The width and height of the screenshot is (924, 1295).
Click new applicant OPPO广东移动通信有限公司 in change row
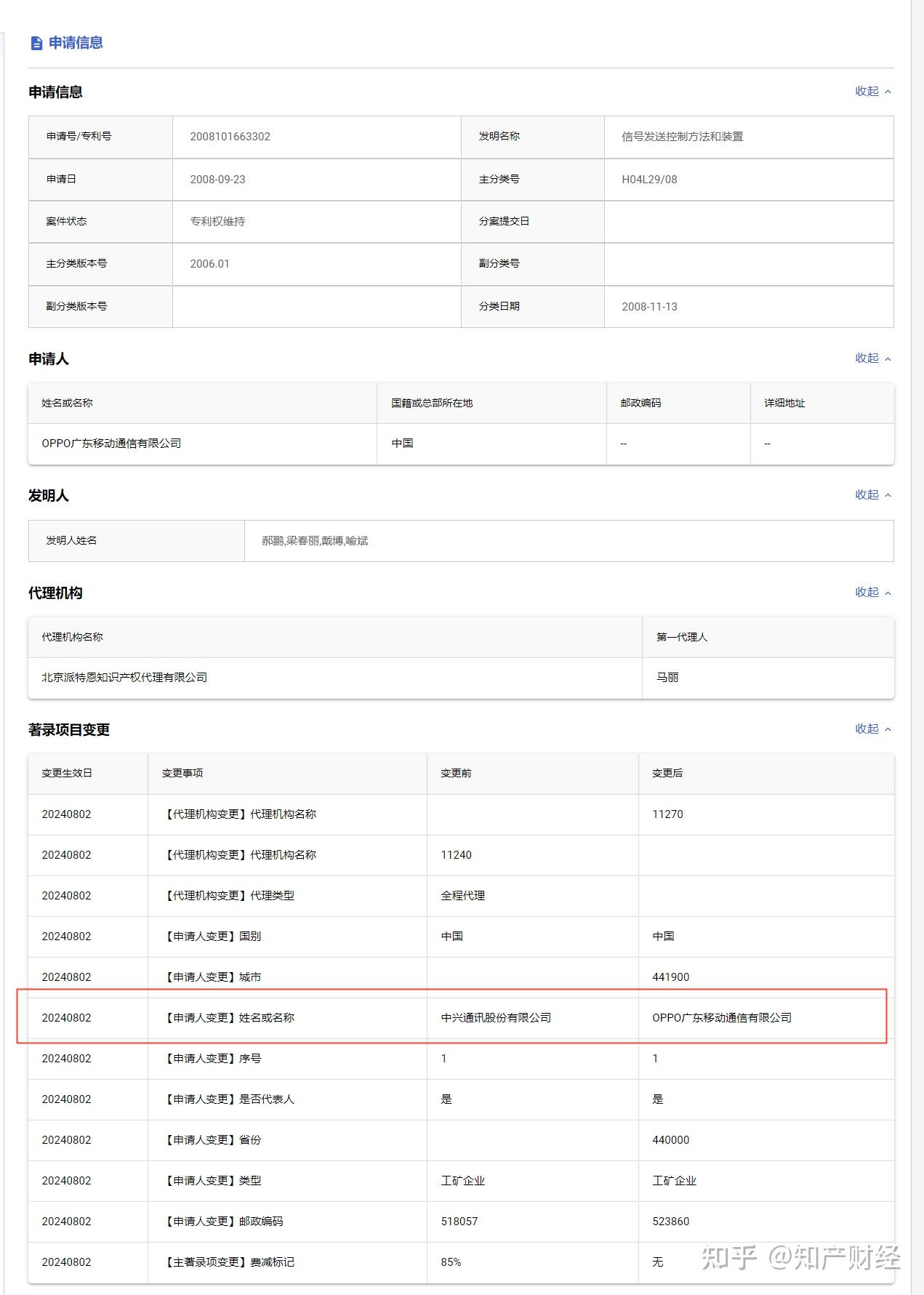click(722, 1018)
